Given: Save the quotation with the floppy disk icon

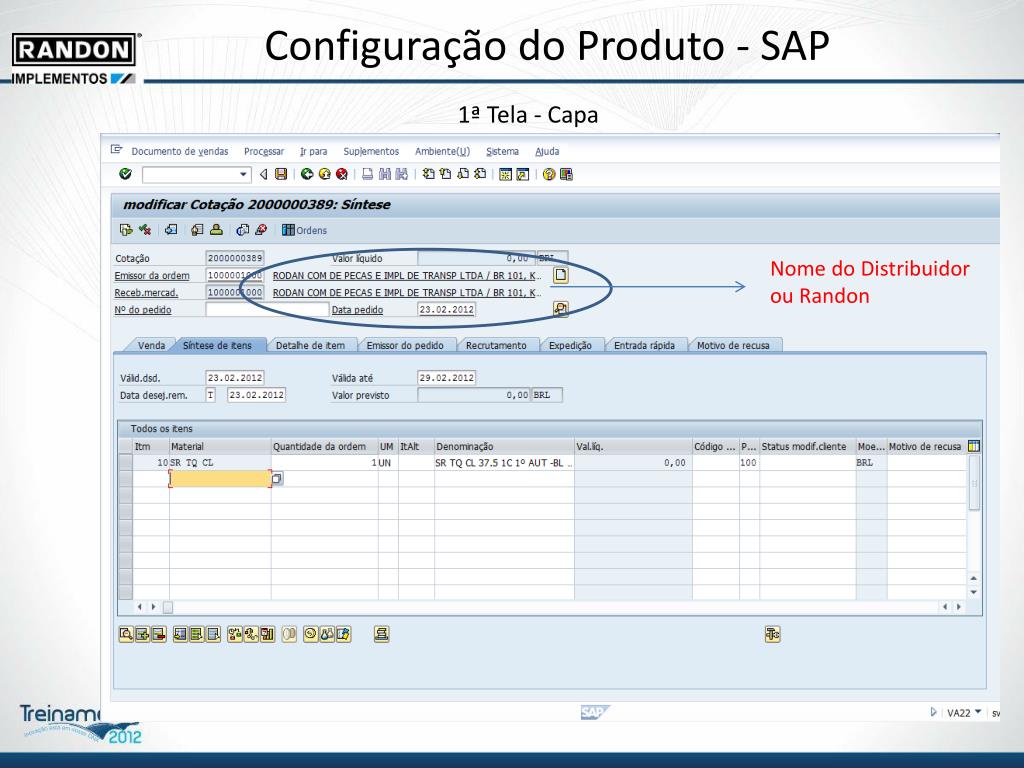Looking at the screenshot, I should [281, 174].
